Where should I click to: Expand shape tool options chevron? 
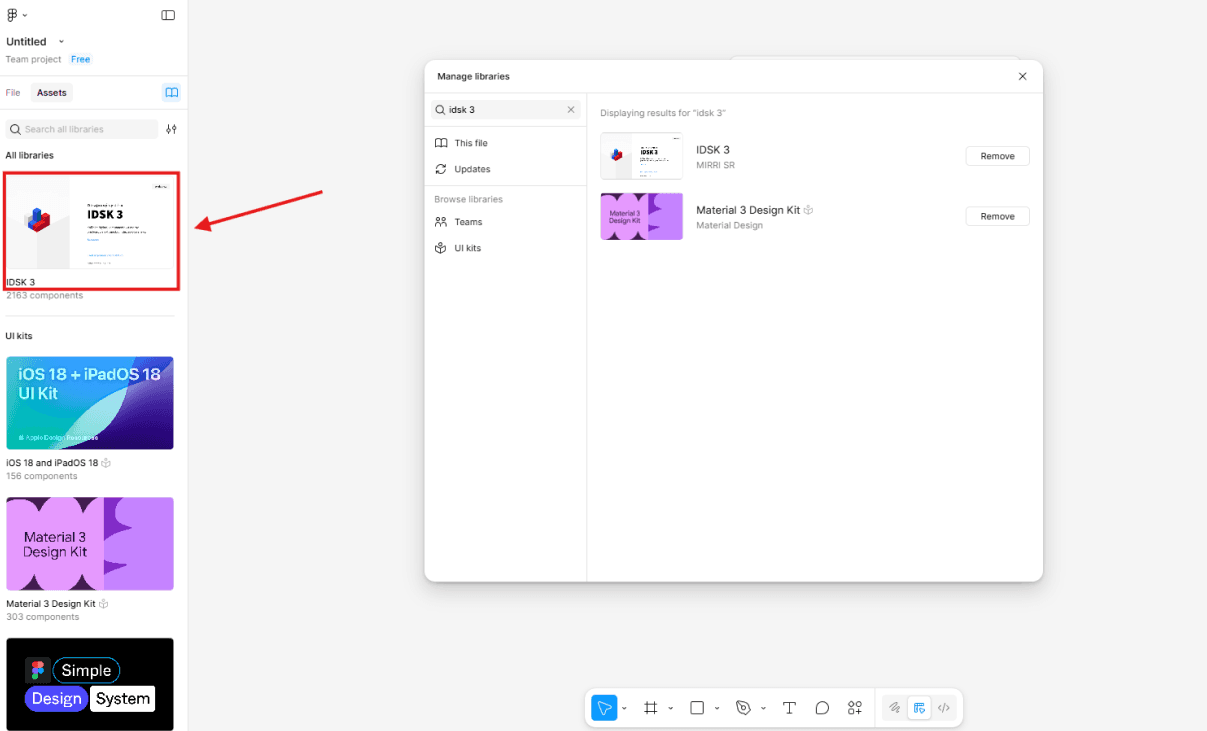coord(716,708)
